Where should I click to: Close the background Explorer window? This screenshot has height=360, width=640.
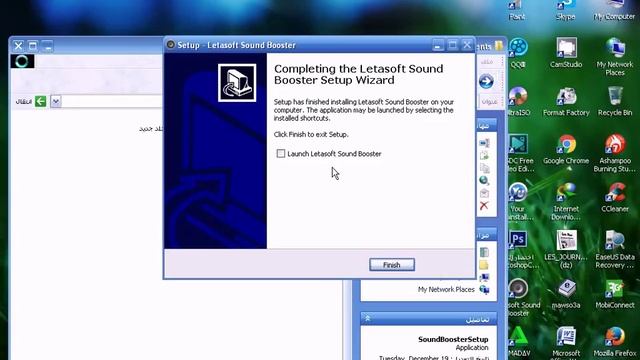pos(18,46)
